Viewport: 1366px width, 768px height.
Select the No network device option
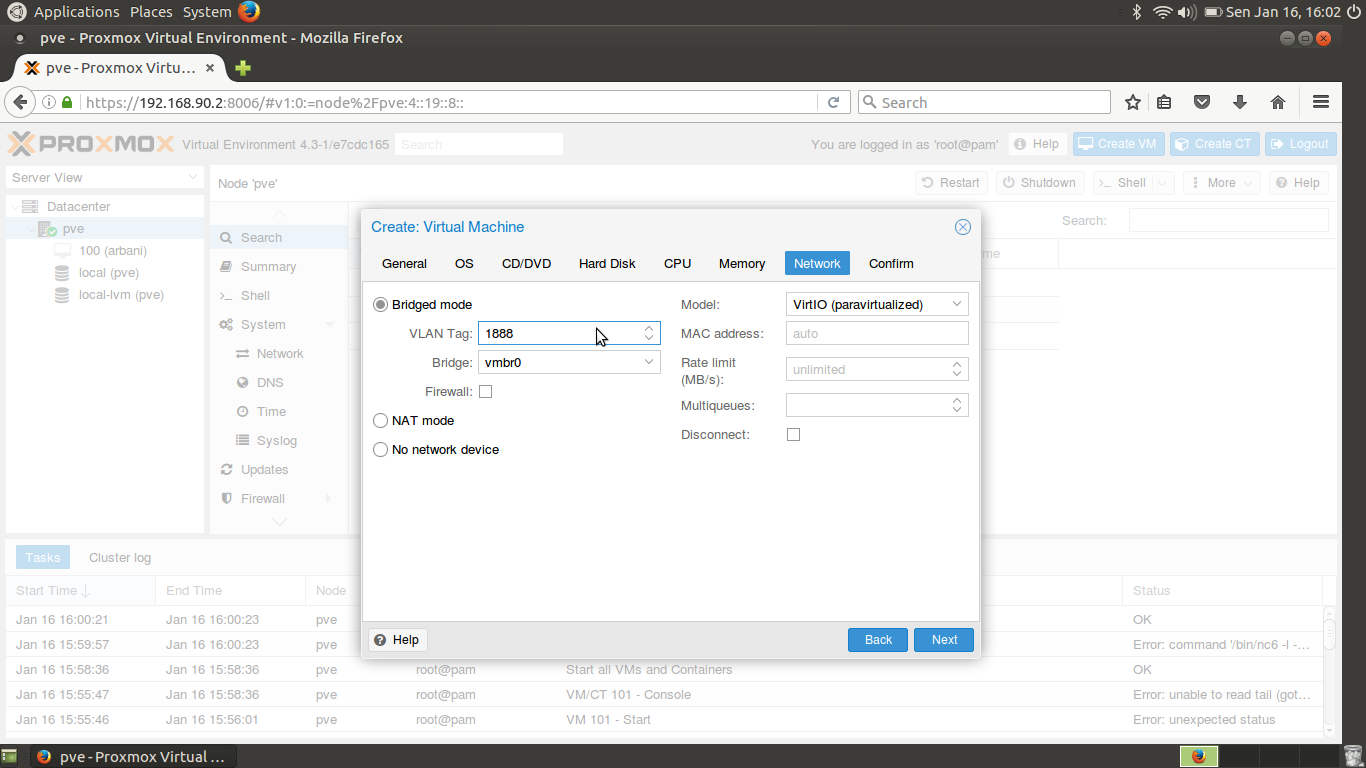[x=380, y=450]
